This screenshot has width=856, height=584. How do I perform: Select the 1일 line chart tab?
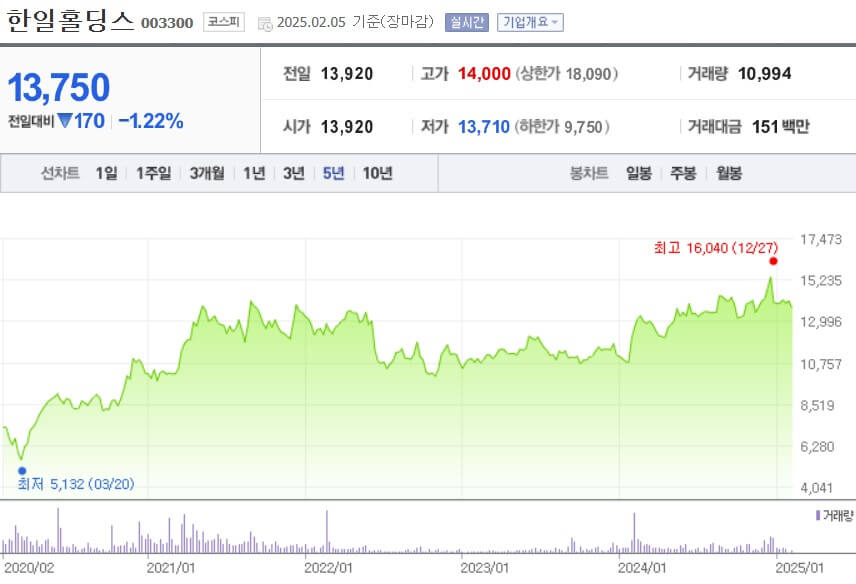106,174
